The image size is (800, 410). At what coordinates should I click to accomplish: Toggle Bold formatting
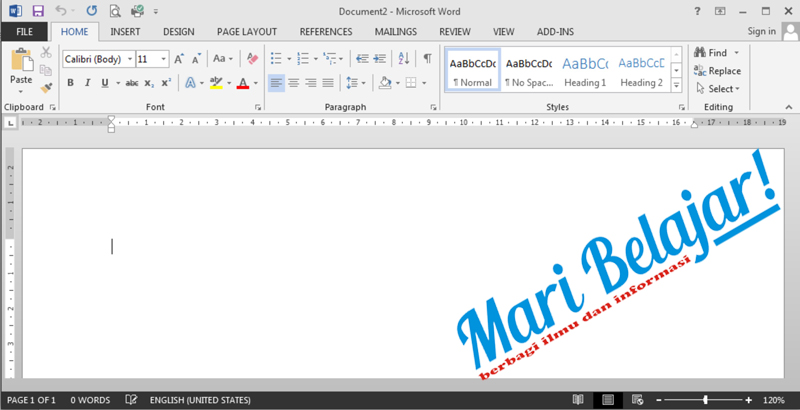pos(70,83)
